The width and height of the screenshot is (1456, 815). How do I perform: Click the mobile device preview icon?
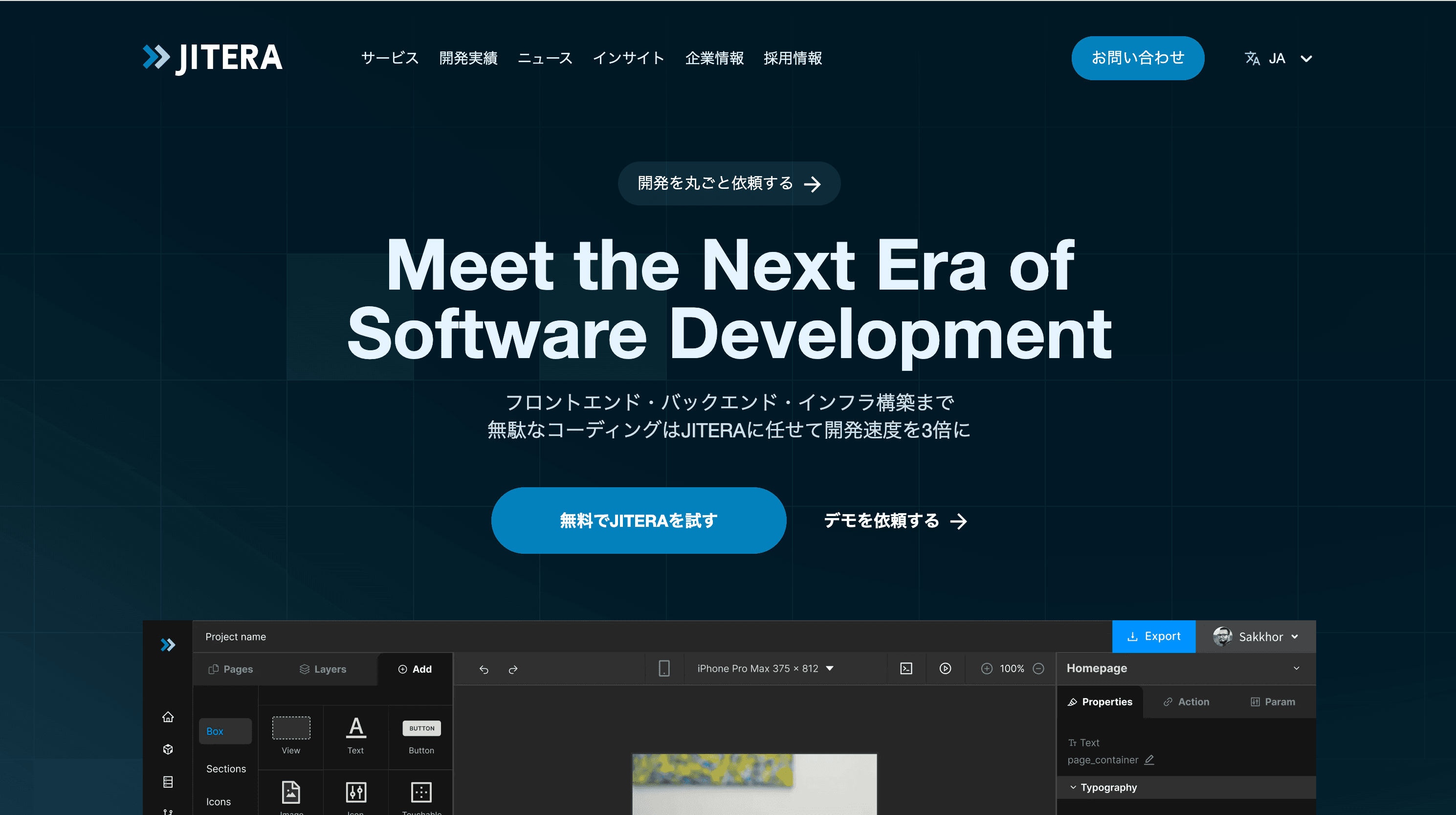[664, 669]
